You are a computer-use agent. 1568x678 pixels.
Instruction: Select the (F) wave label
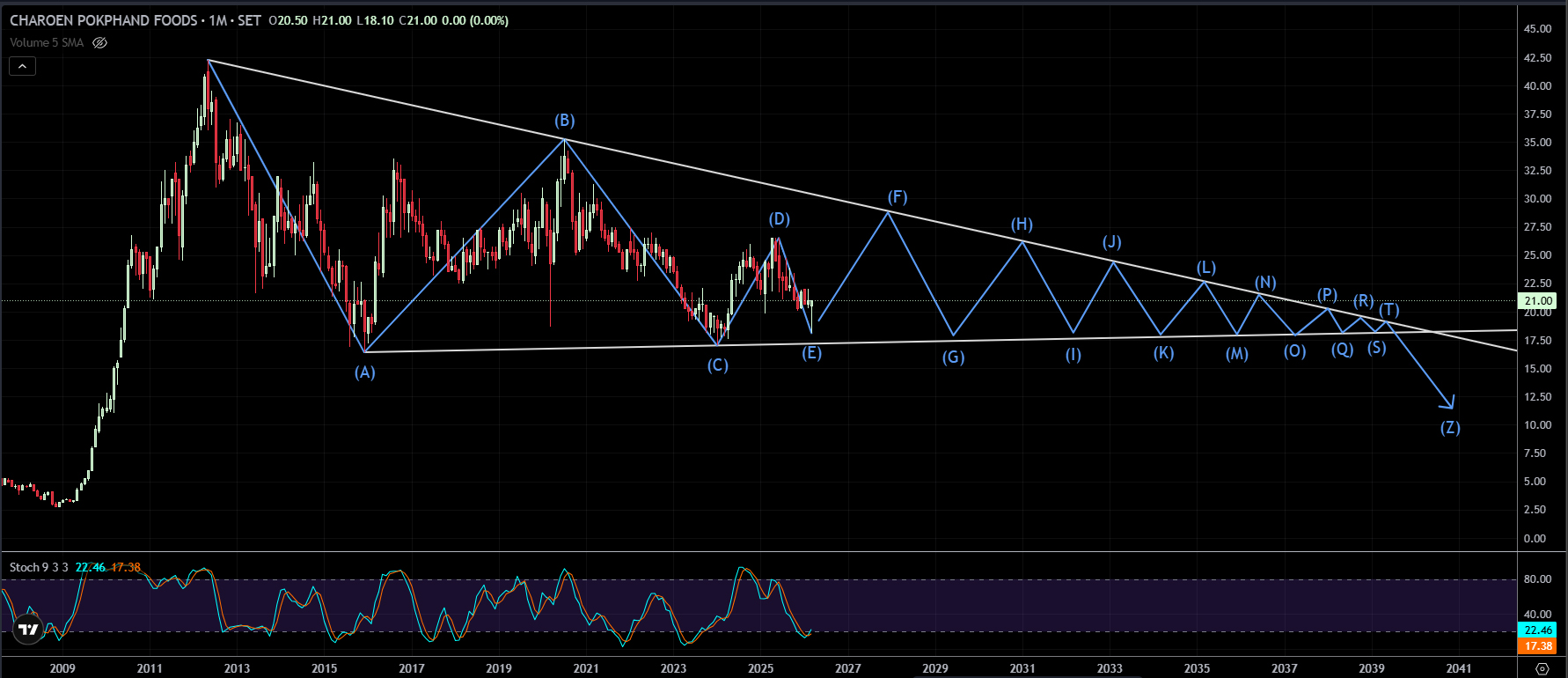pos(898,197)
